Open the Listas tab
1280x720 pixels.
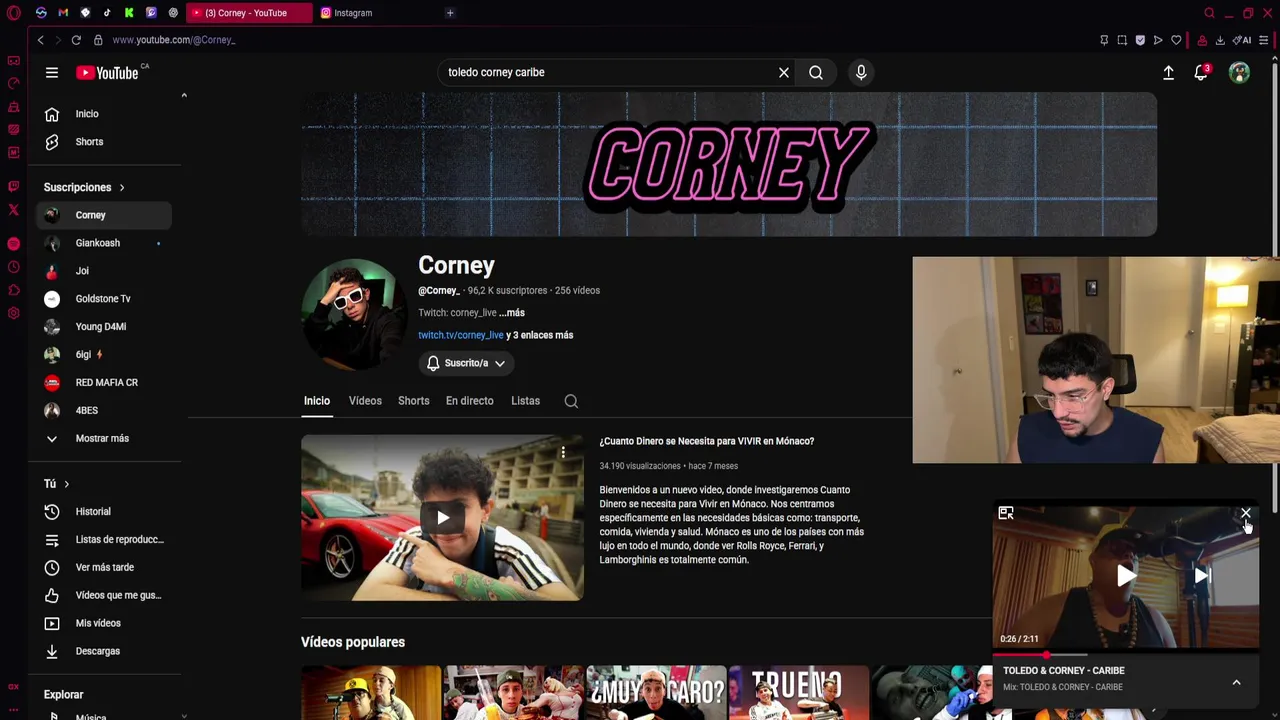click(x=525, y=401)
